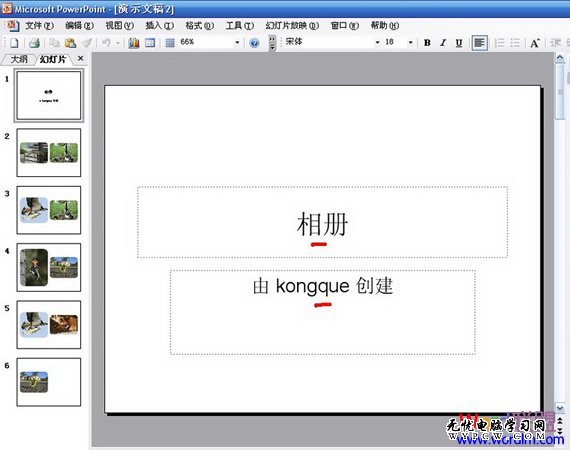
Task: Click the PowerPoint document icon by the File menu
Action: tap(13, 25)
